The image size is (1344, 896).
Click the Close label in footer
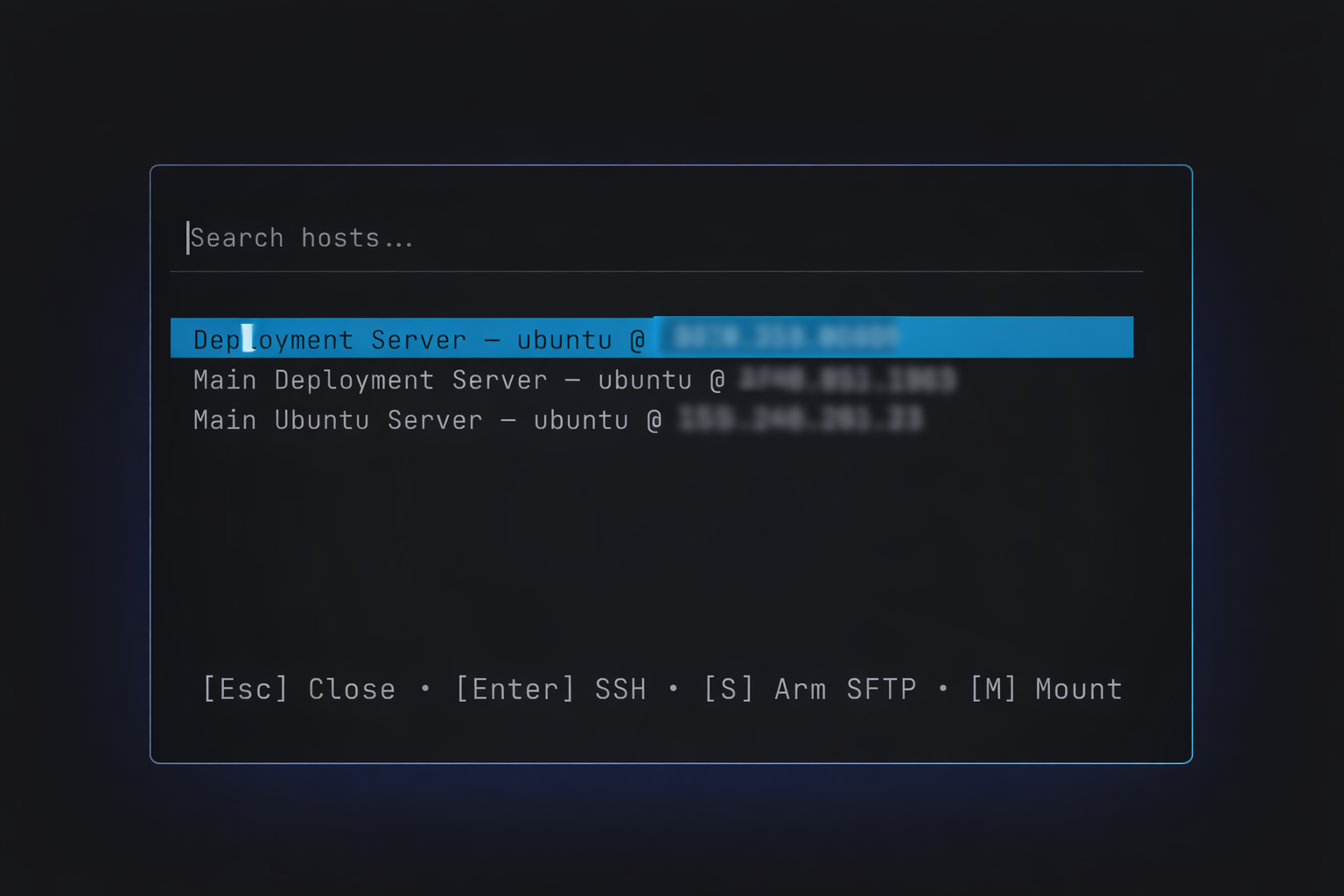click(x=352, y=689)
